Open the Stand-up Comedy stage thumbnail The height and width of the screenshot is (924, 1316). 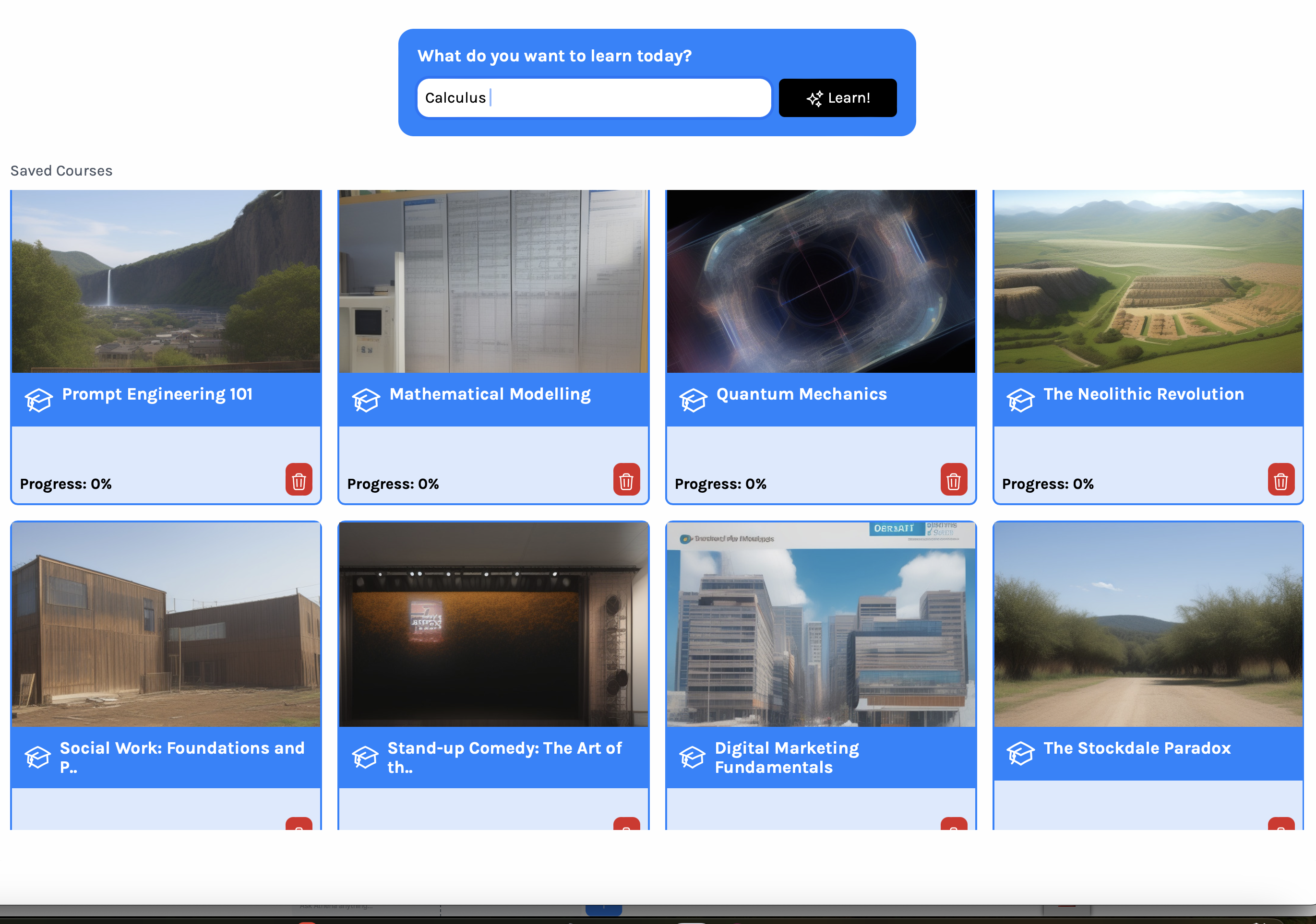(x=493, y=625)
